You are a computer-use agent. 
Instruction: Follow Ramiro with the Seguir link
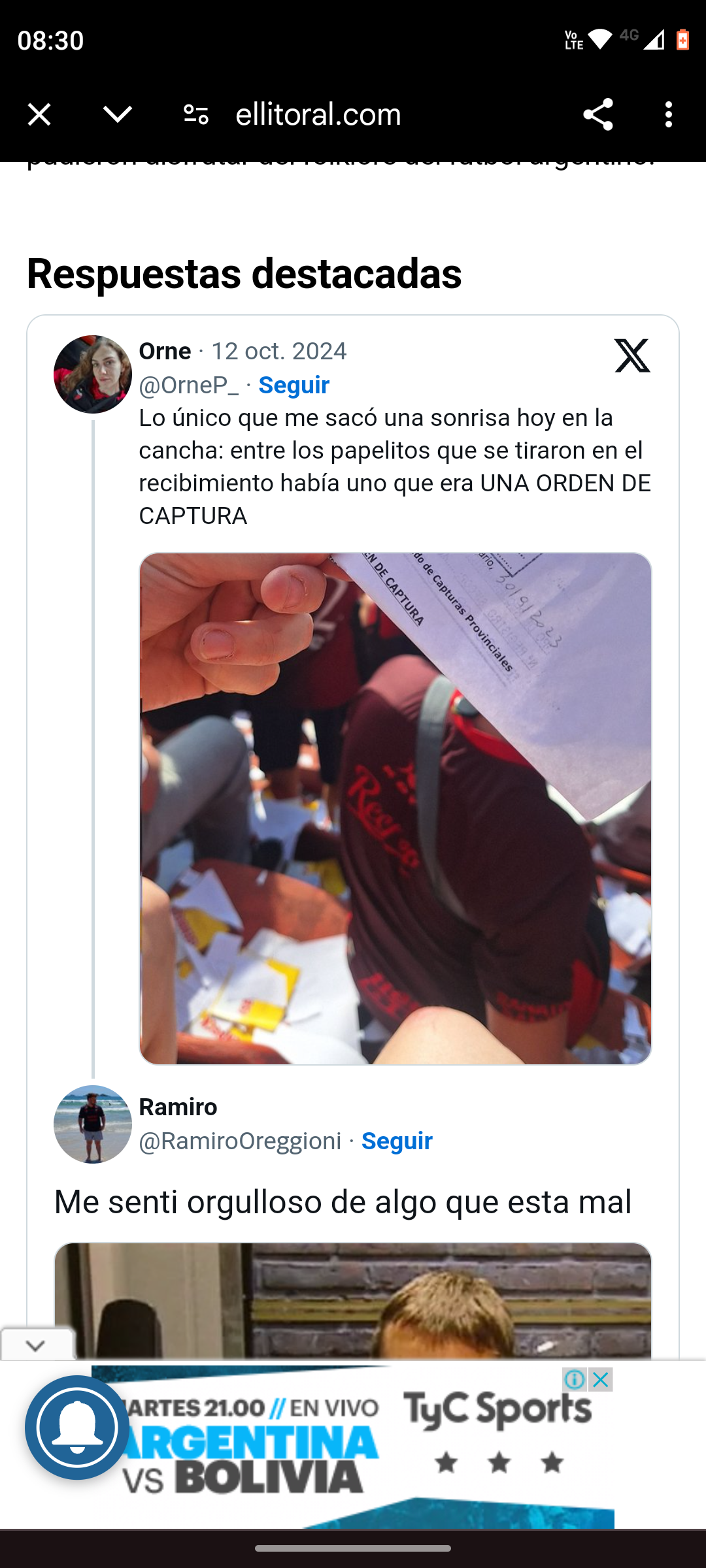pos(397,1141)
